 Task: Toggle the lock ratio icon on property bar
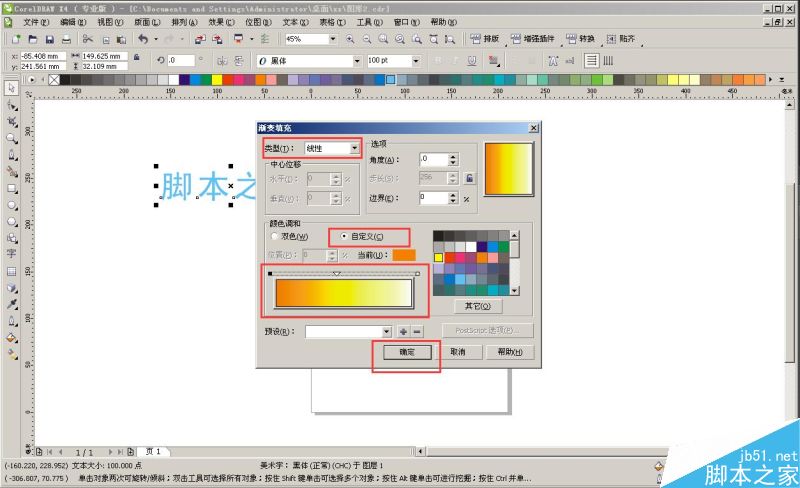pos(137,58)
